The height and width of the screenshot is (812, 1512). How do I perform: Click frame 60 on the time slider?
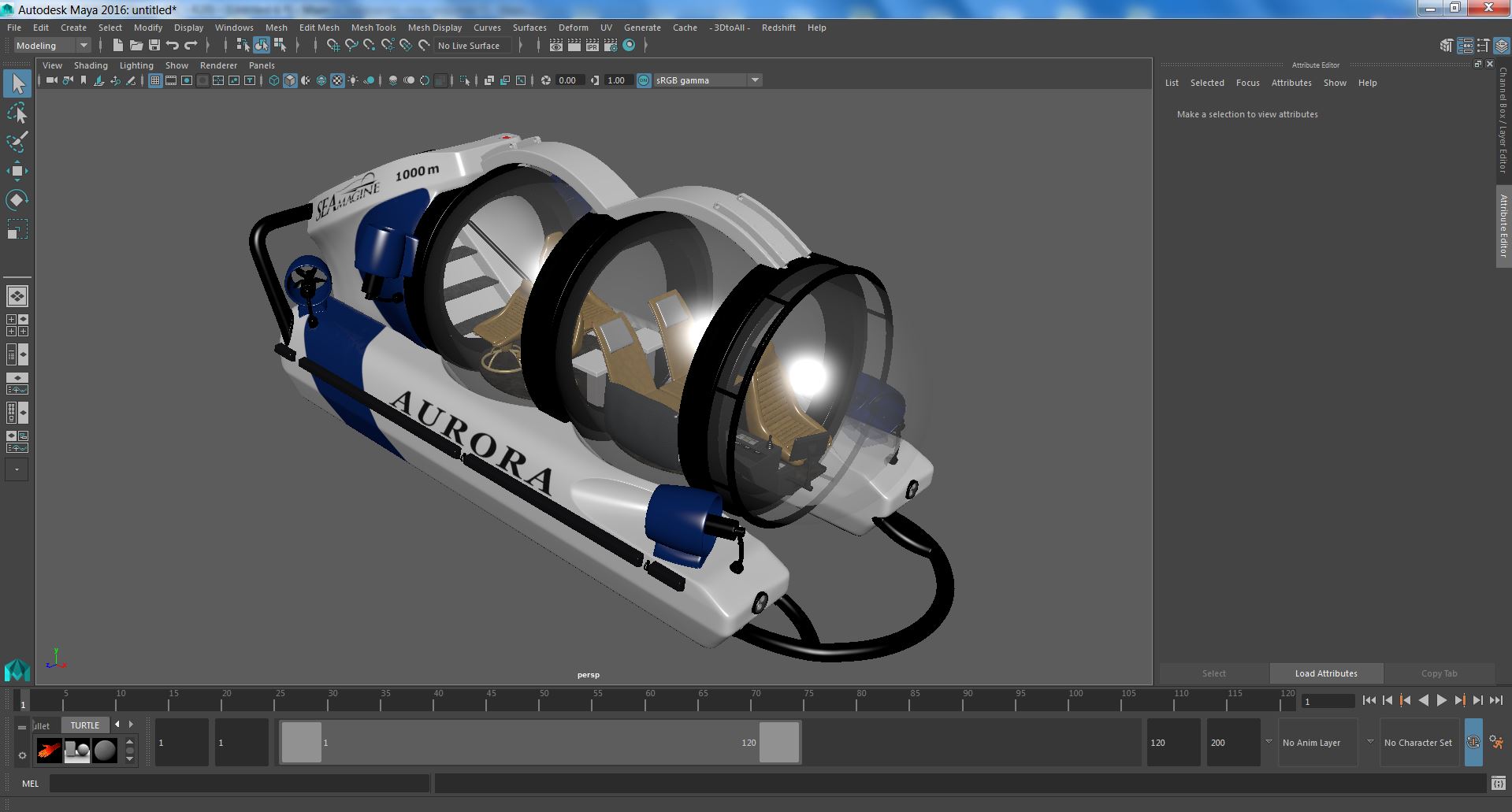coord(650,700)
